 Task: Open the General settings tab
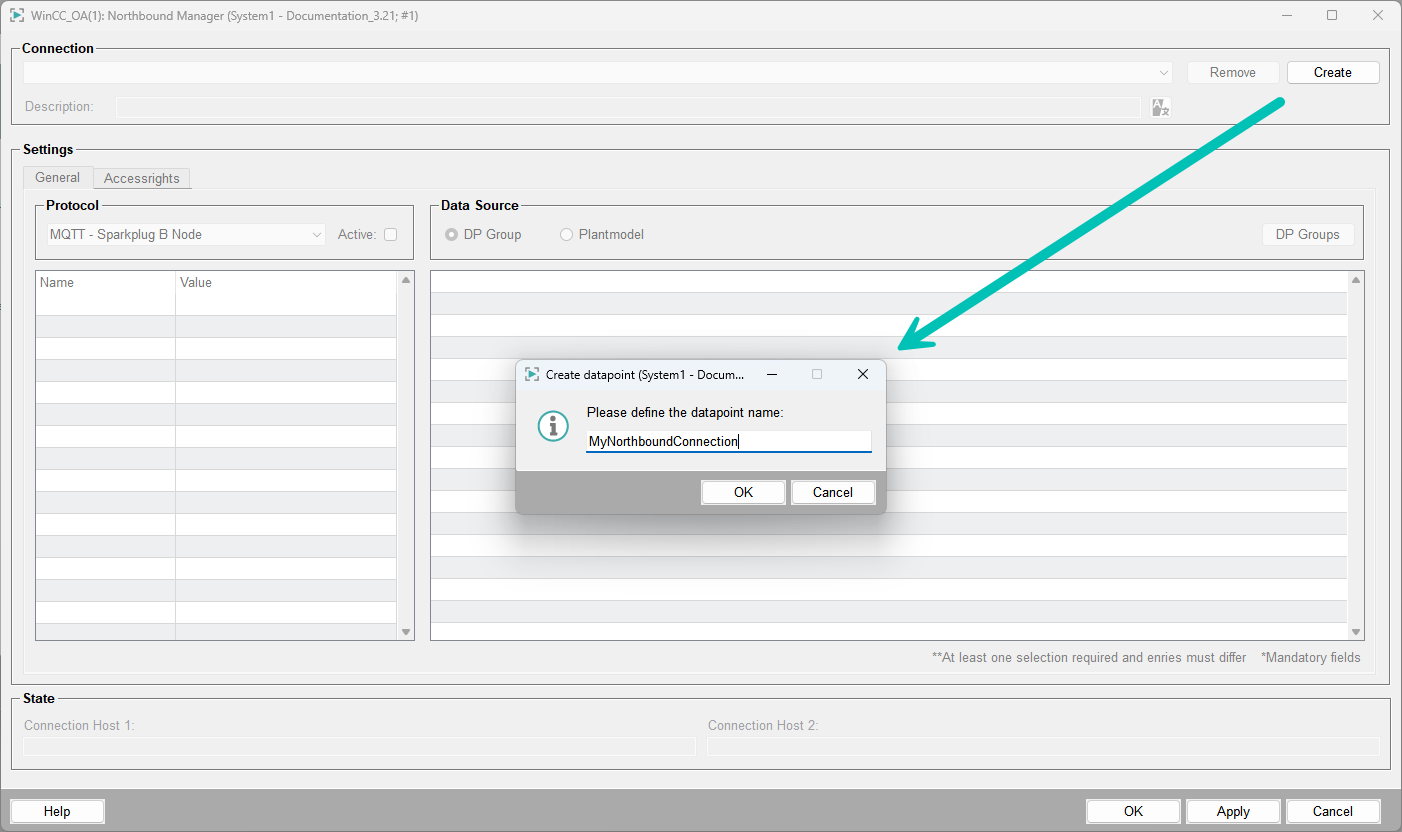click(x=57, y=177)
